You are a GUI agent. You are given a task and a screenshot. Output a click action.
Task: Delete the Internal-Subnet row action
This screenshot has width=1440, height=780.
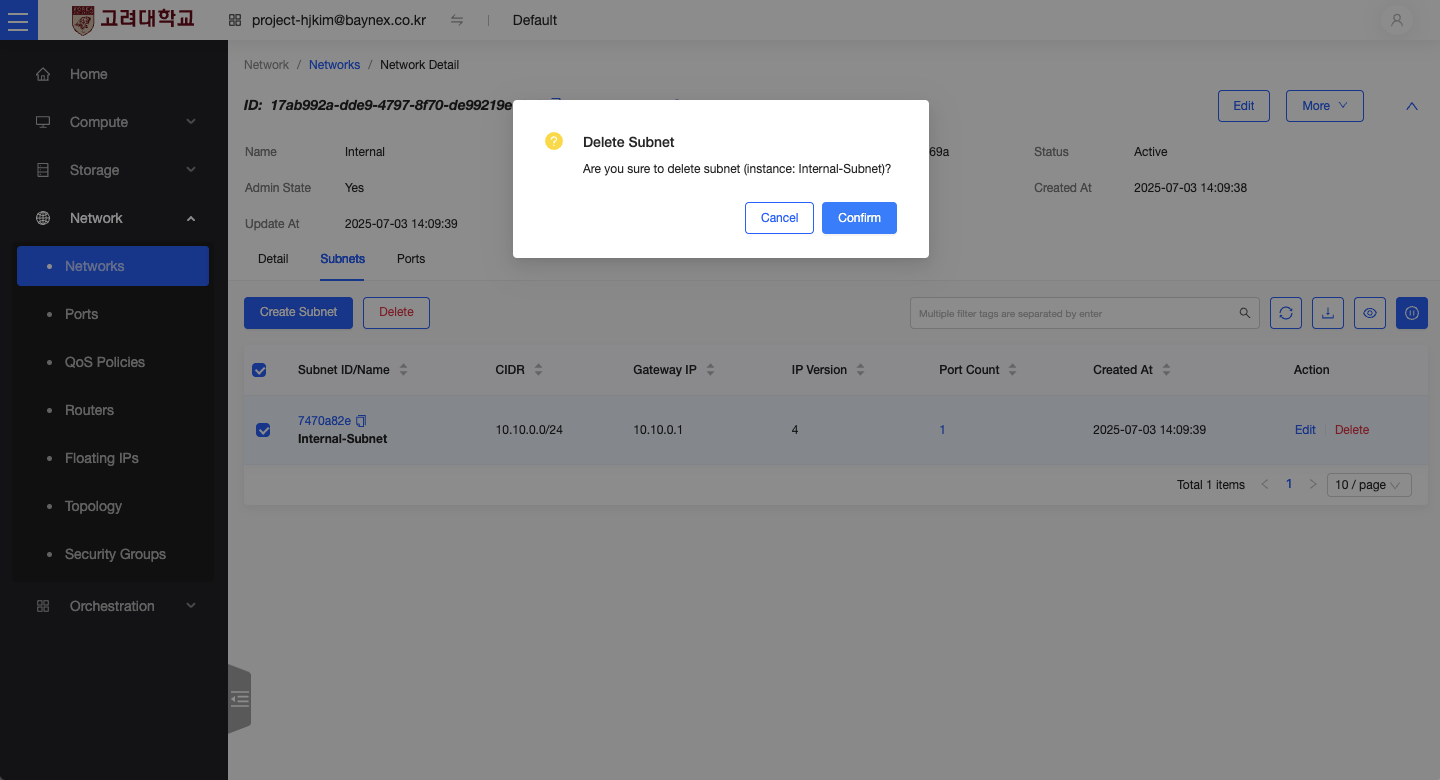[1352, 430]
